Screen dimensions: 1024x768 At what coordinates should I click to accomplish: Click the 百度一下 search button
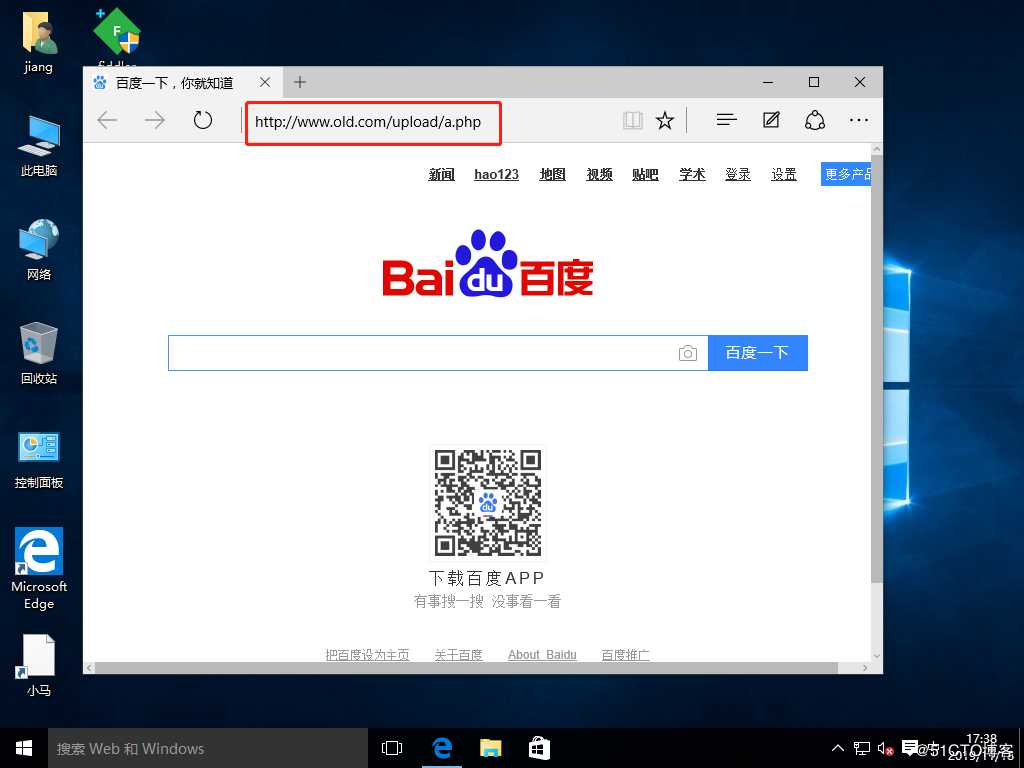point(758,353)
